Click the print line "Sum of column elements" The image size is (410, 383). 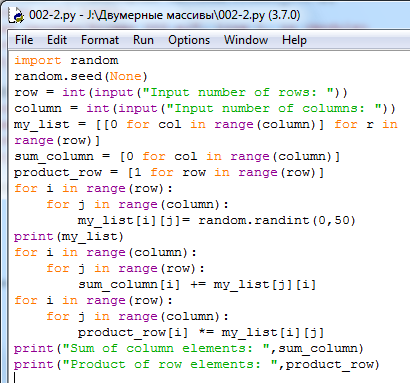(x=189, y=348)
